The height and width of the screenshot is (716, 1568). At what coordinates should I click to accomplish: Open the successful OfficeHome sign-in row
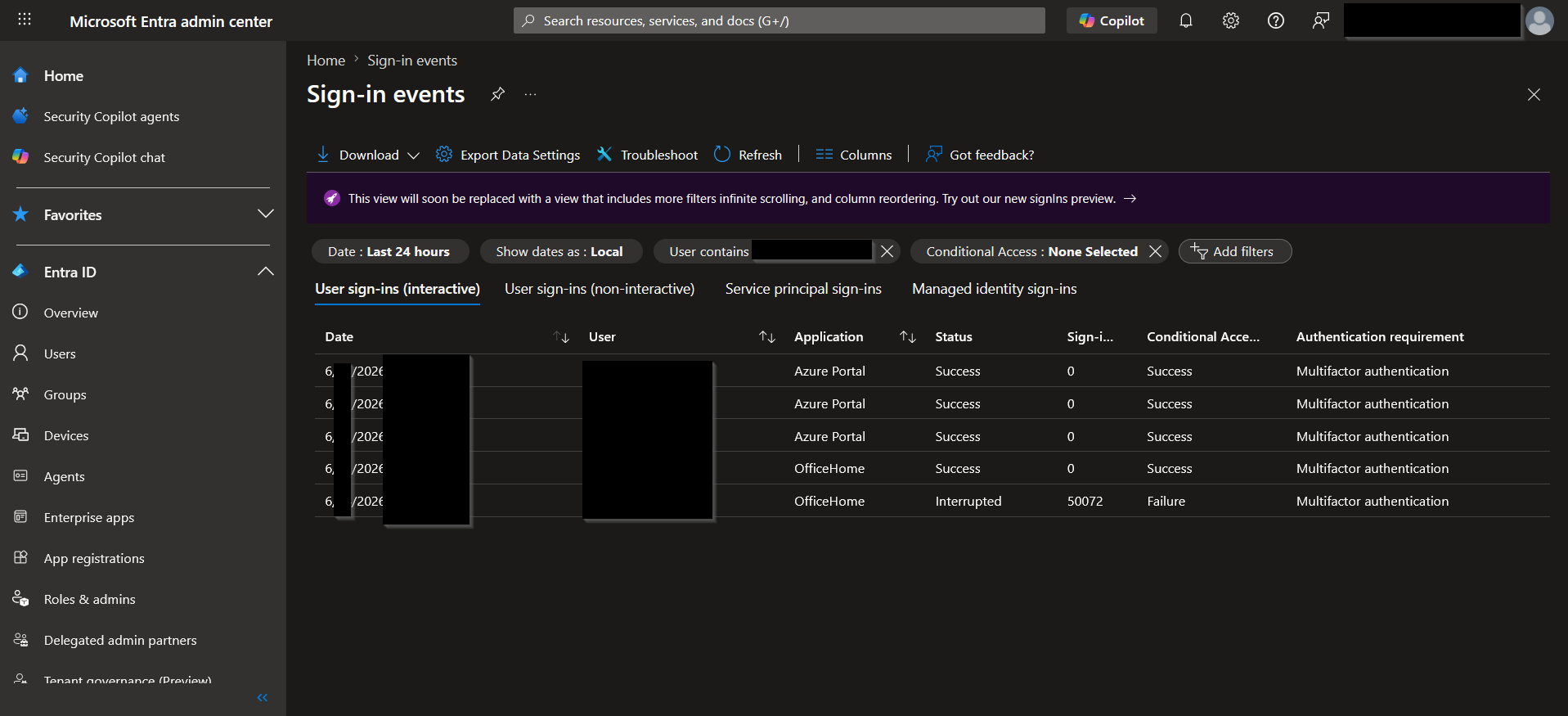(x=932, y=468)
